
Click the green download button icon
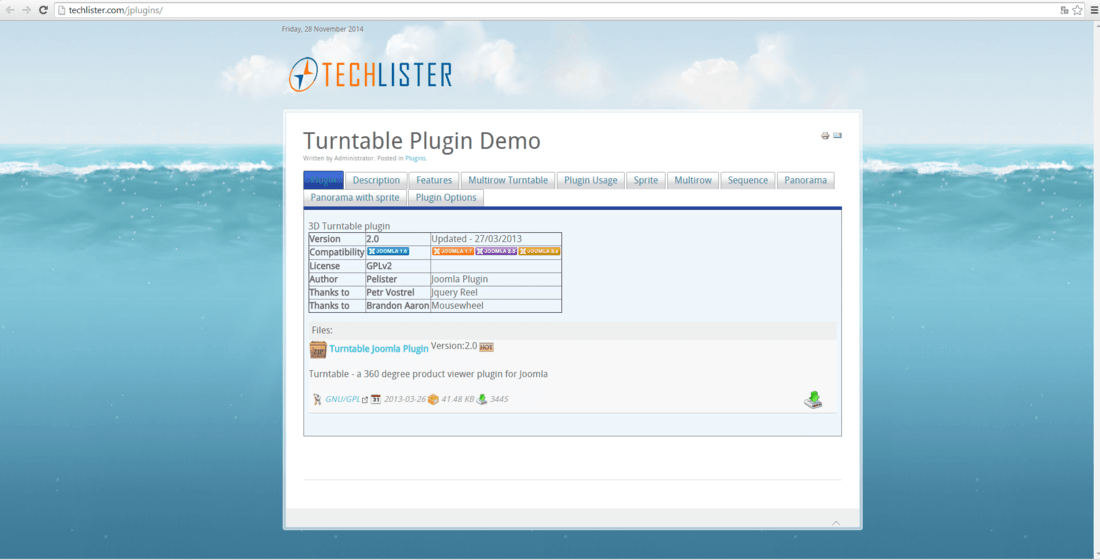[x=813, y=400]
